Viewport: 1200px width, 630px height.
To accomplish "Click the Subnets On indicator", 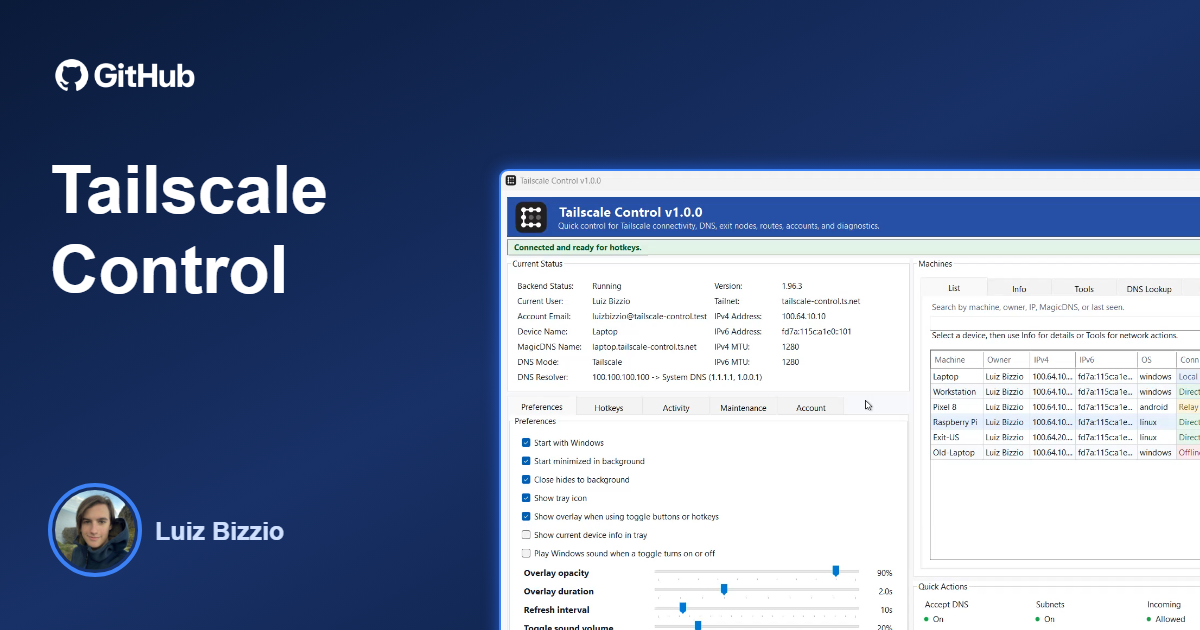I will coord(1043,619).
